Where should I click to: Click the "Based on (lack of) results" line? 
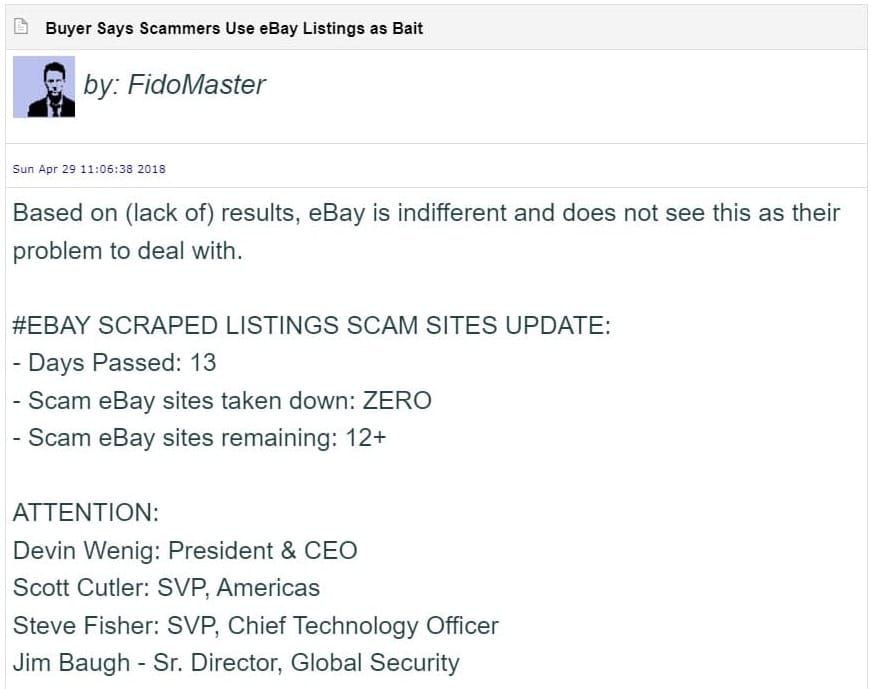pyautogui.click(x=427, y=213)
